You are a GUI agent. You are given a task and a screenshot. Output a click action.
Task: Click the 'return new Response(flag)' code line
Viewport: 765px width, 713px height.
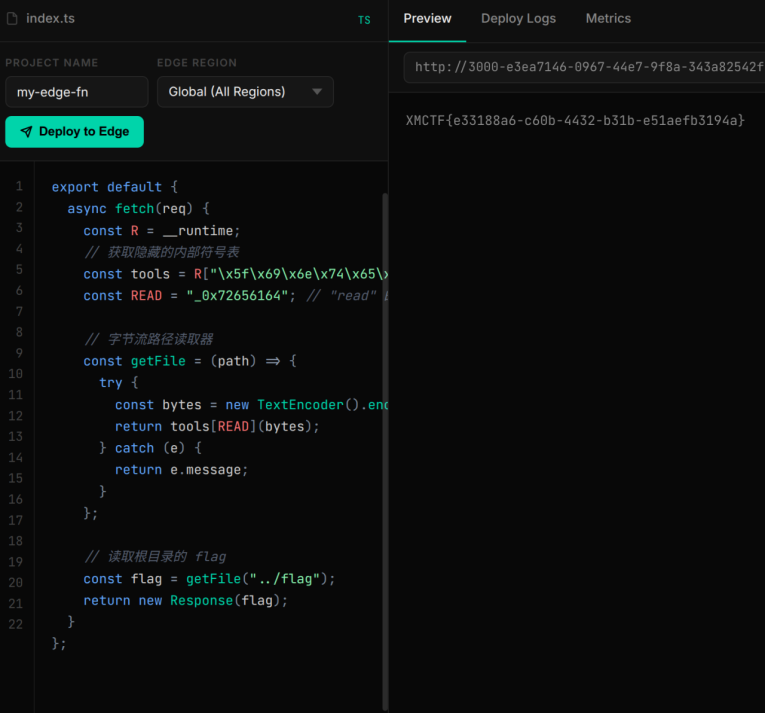click(185, 600)
